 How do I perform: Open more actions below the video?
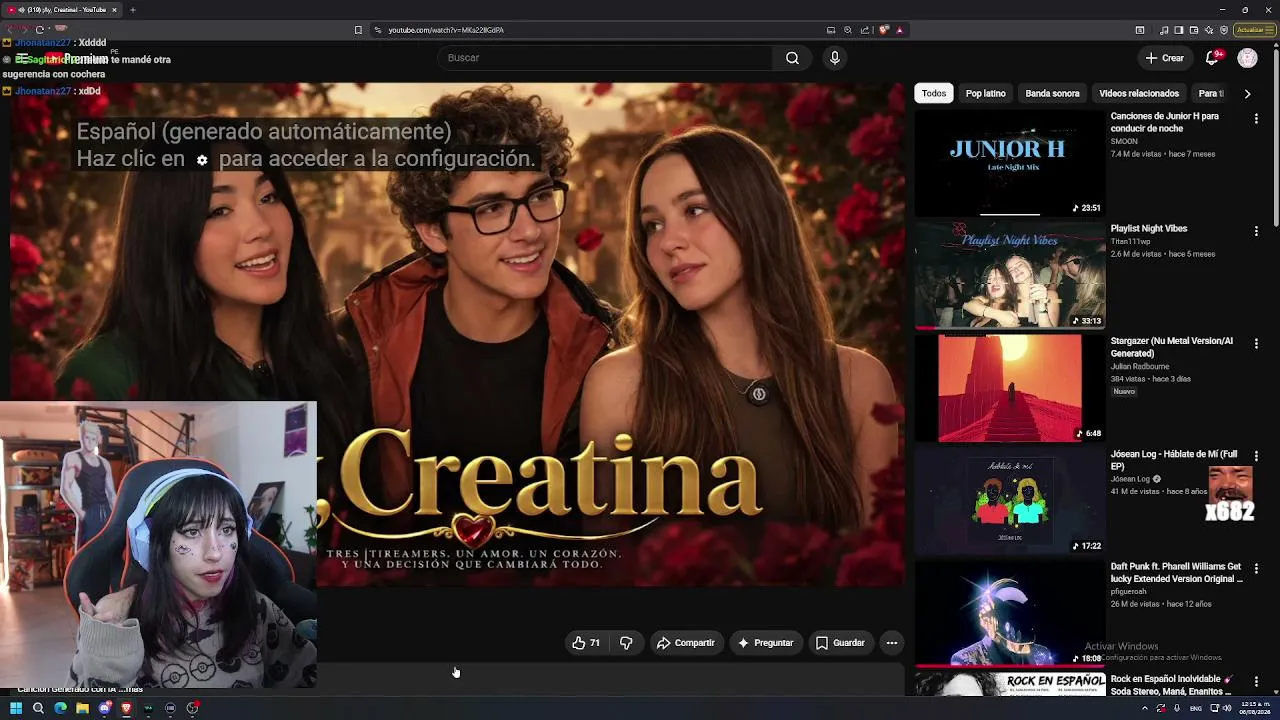[x=892, y=643]
